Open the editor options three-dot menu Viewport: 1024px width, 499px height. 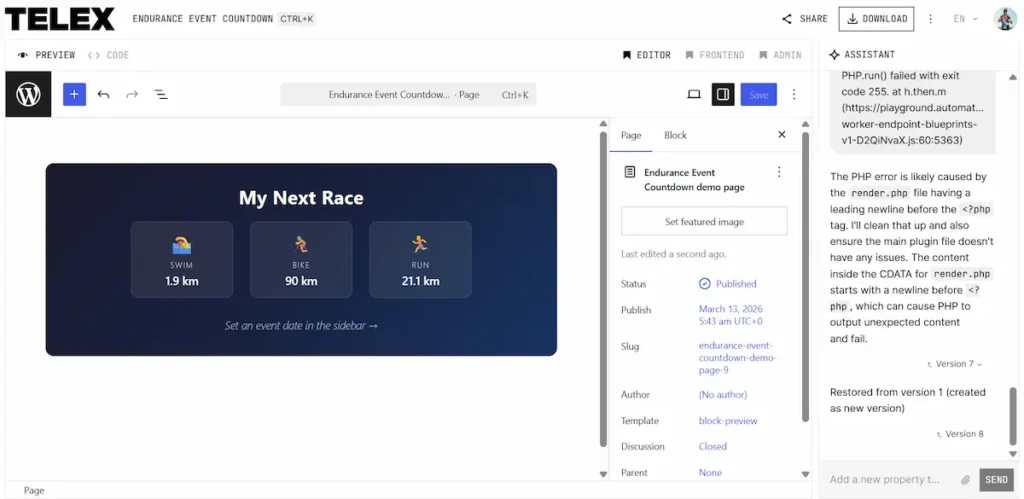pyautogui.click(x=794, y=95)
